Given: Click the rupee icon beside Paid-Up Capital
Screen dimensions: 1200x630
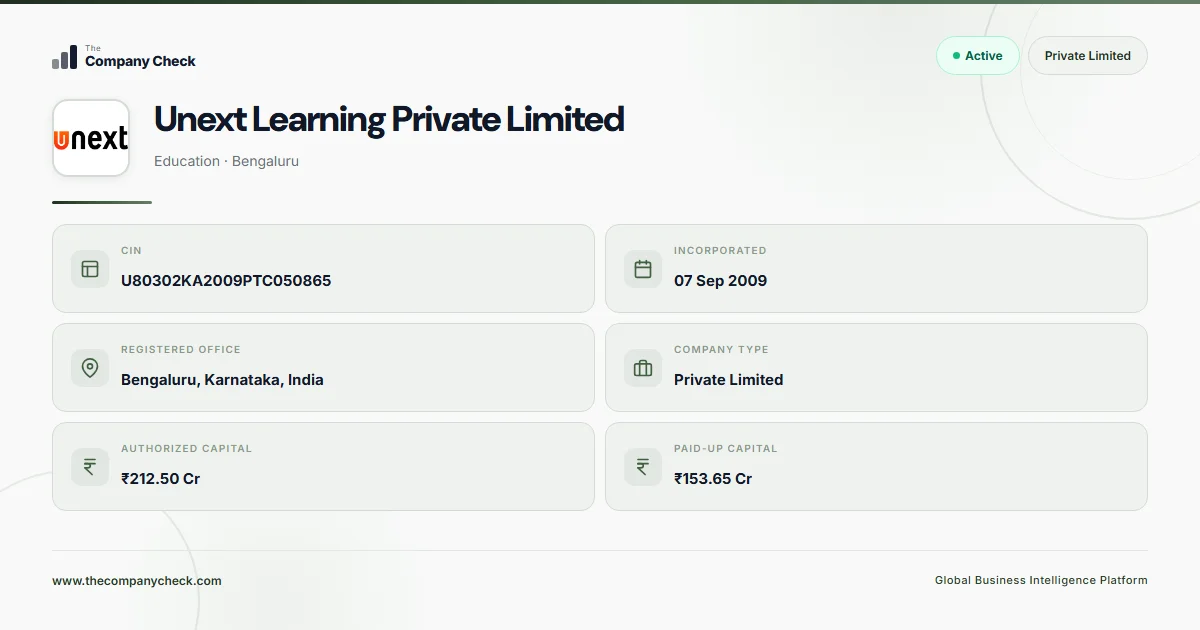Looking at the screenshot, I should coord(643,467).
